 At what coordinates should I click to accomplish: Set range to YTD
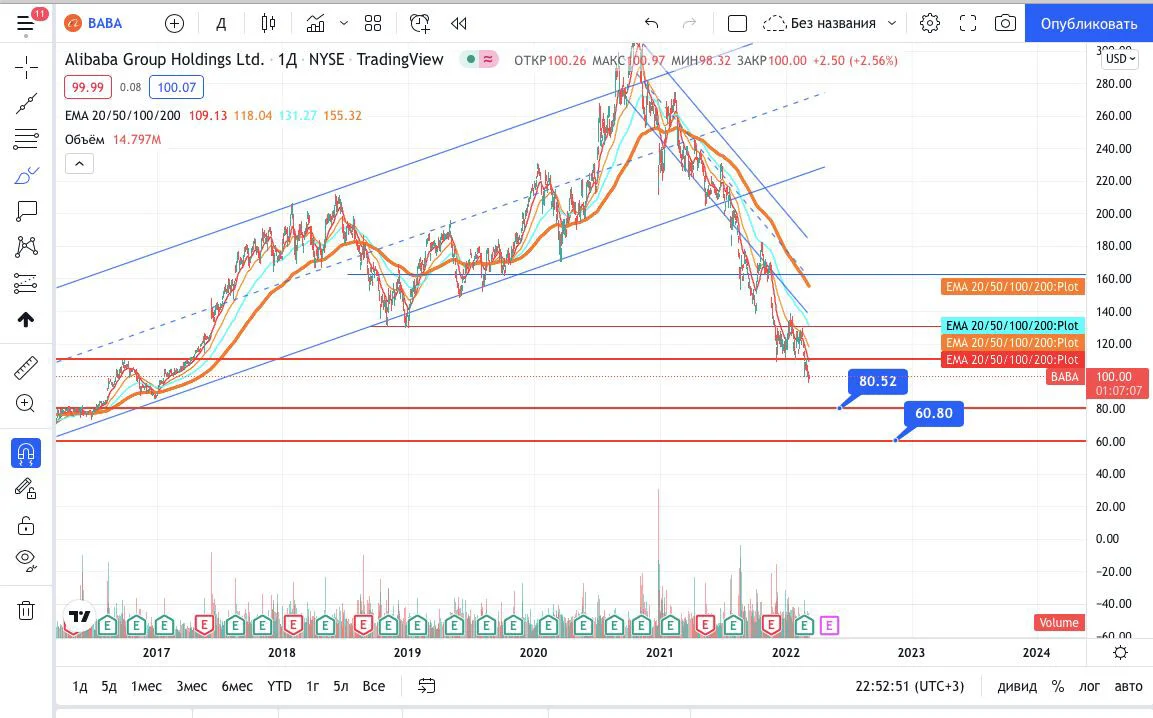pyautogui.click(x=279, y=686)
